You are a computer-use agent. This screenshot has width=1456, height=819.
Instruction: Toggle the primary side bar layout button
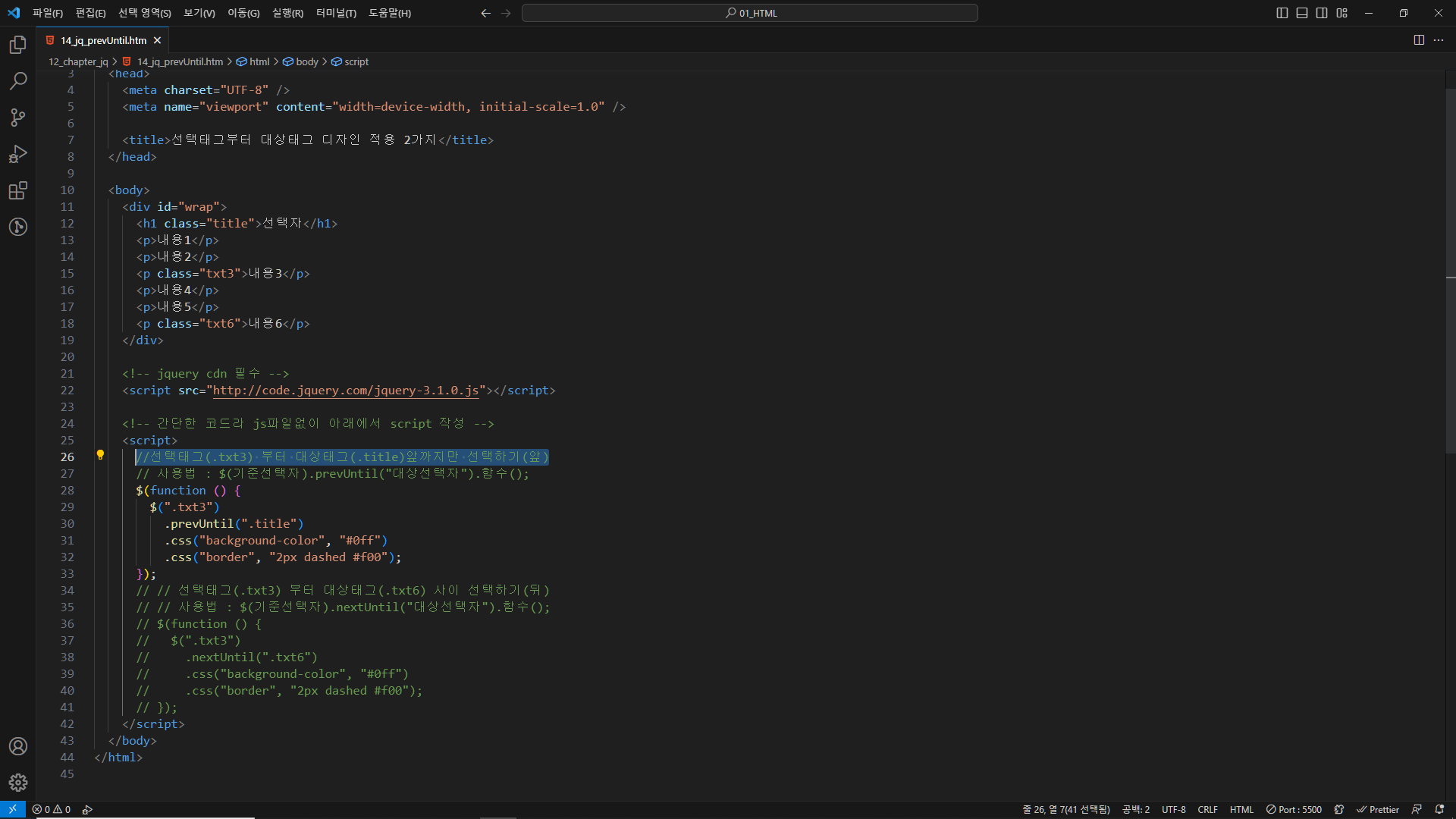(x=1282, y=13)
